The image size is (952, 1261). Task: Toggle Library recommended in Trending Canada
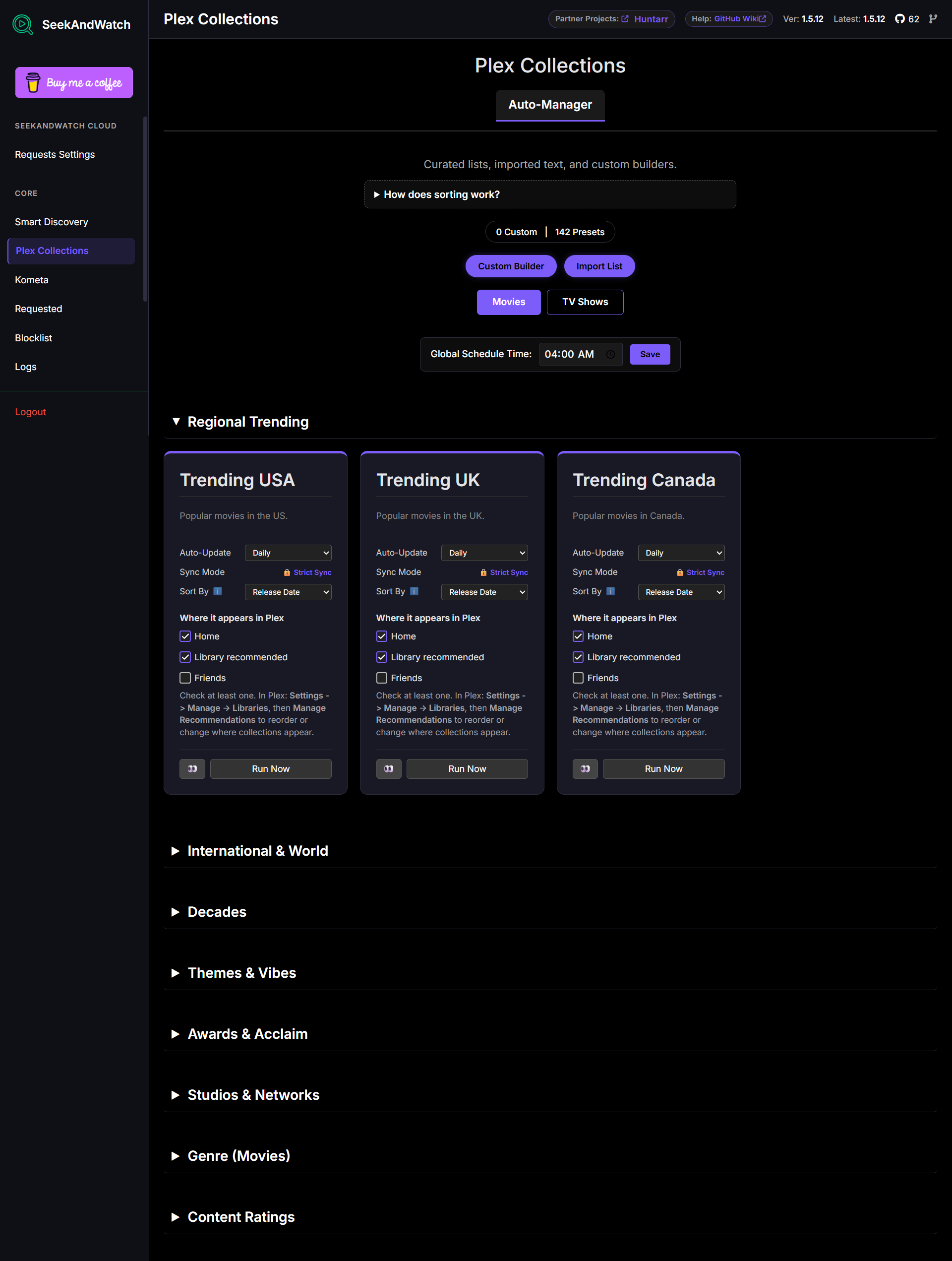(578, 657)
